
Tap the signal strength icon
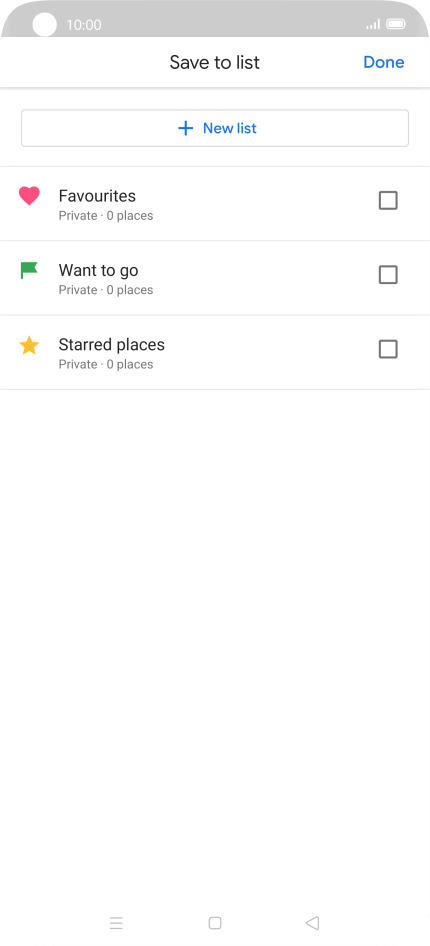point(373,25)
